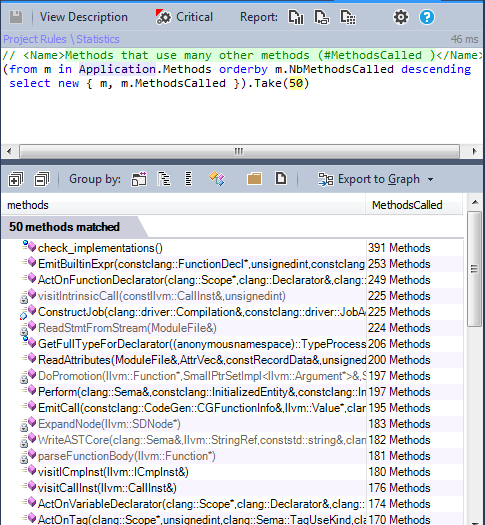Open query settings gear icon
The height and width of the screenshot is (525, 485).
click(401, 17)
